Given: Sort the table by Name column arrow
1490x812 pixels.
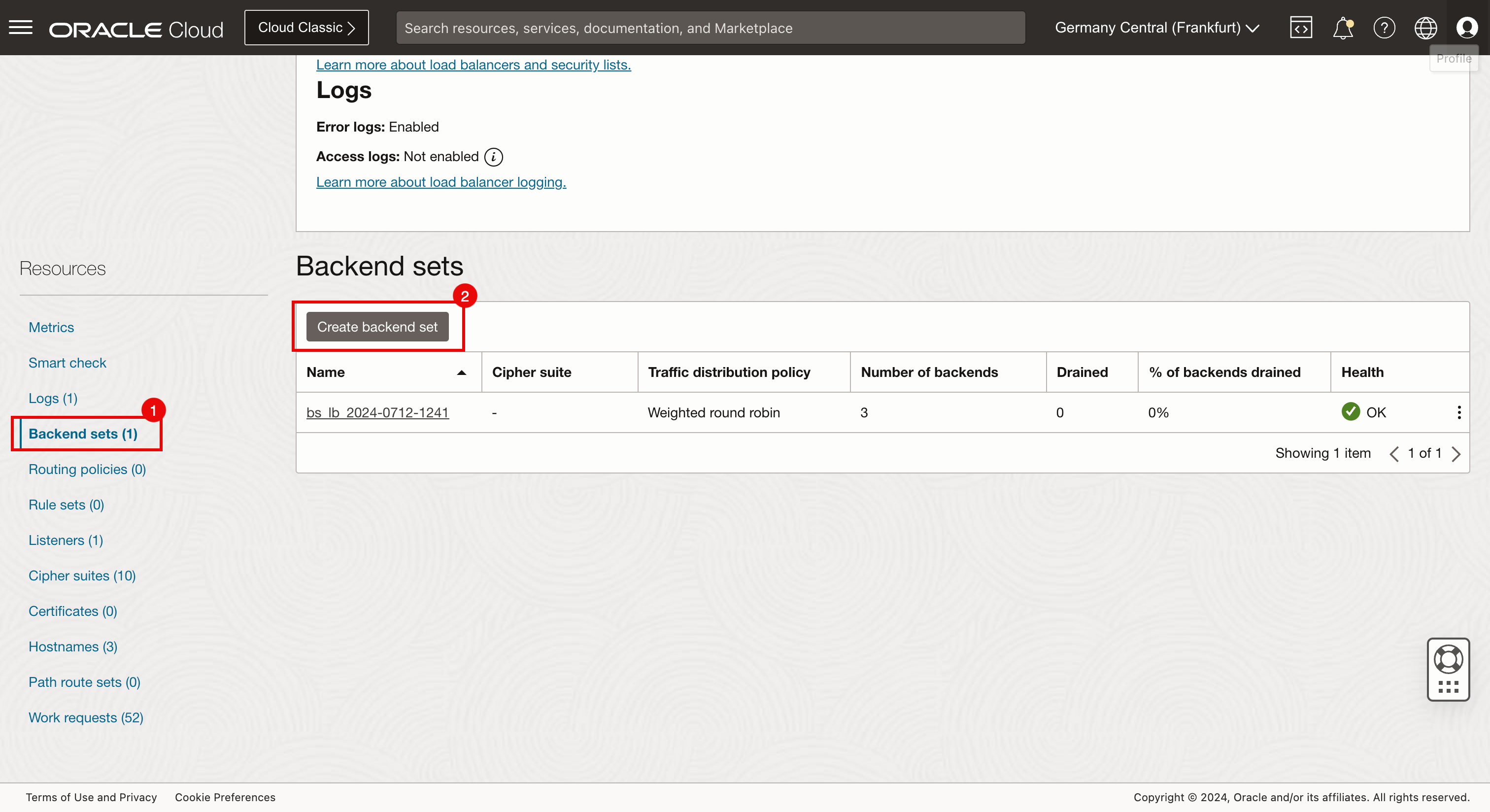Looking at the screenshot, I should pos(462,372).
